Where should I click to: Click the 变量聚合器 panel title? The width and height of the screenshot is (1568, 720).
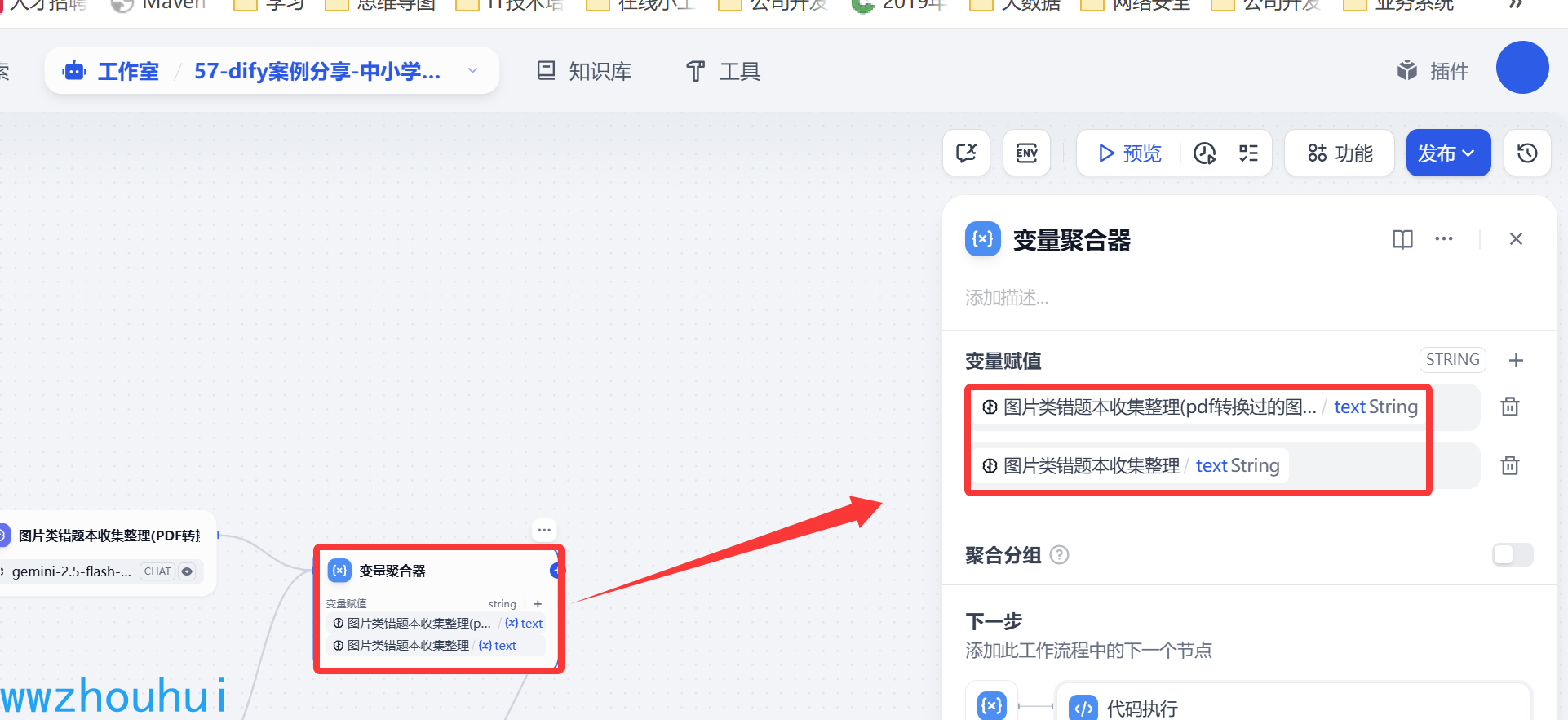click(1071, 240)
